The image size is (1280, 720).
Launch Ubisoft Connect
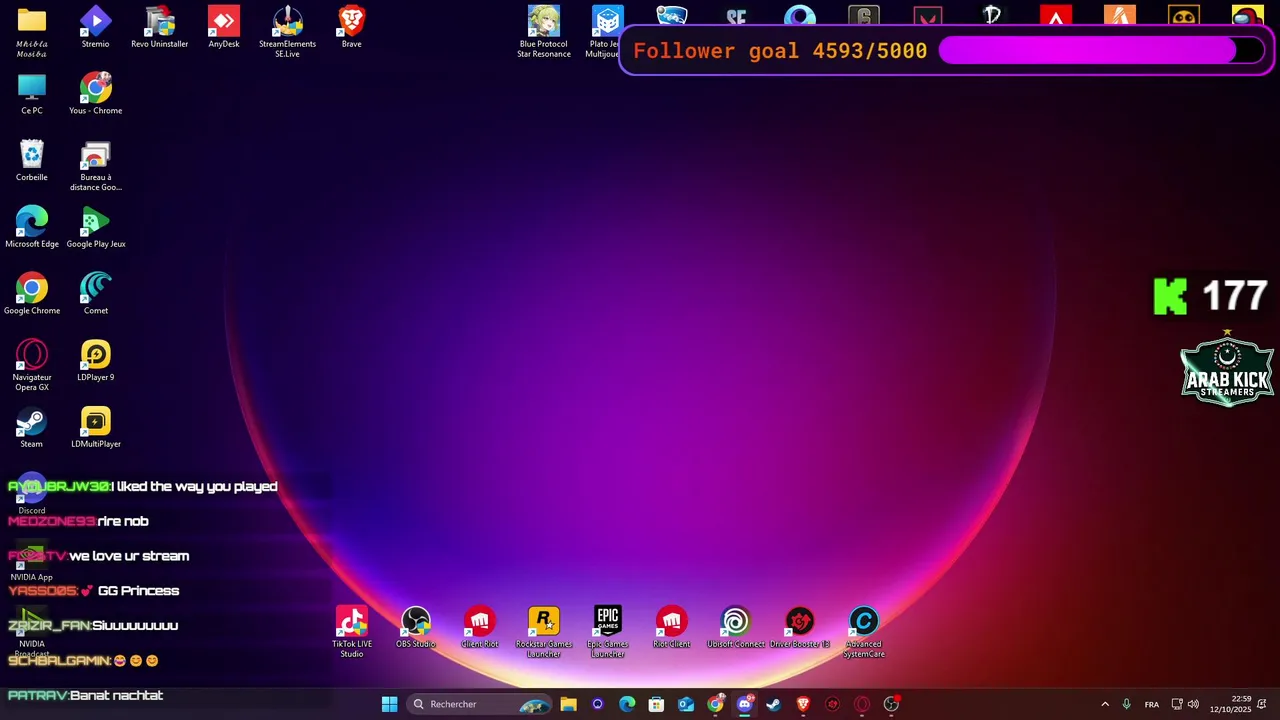[736, 627]
